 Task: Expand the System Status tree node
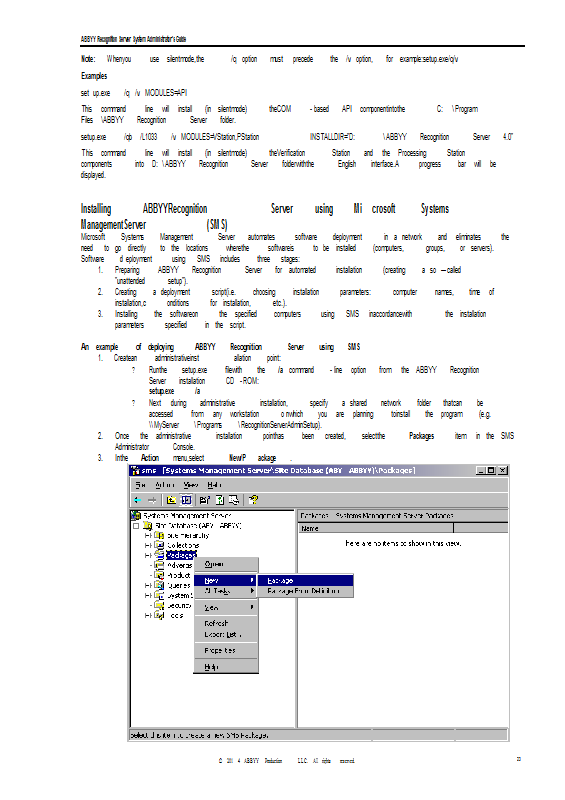click(148, 595)
